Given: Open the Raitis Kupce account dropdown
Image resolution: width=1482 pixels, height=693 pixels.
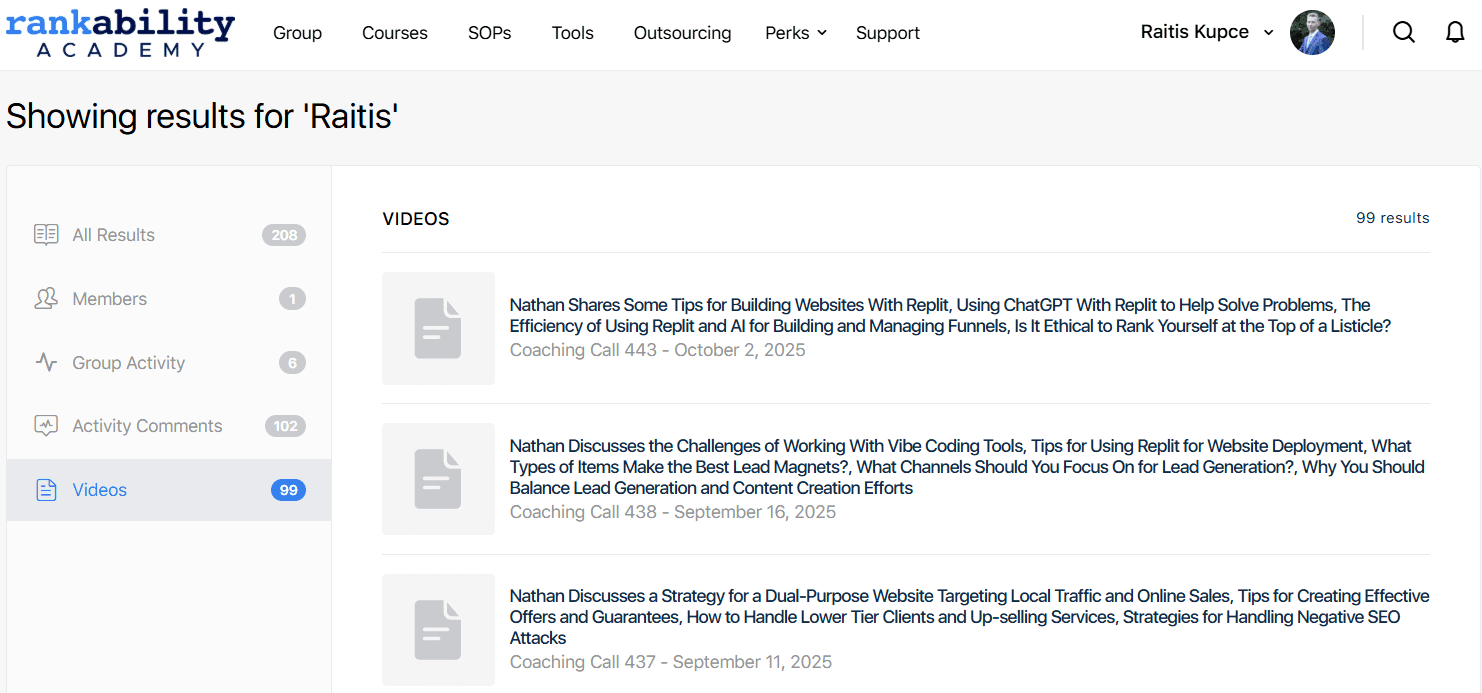Looking at the screenshot, I should coord(1207,32).
